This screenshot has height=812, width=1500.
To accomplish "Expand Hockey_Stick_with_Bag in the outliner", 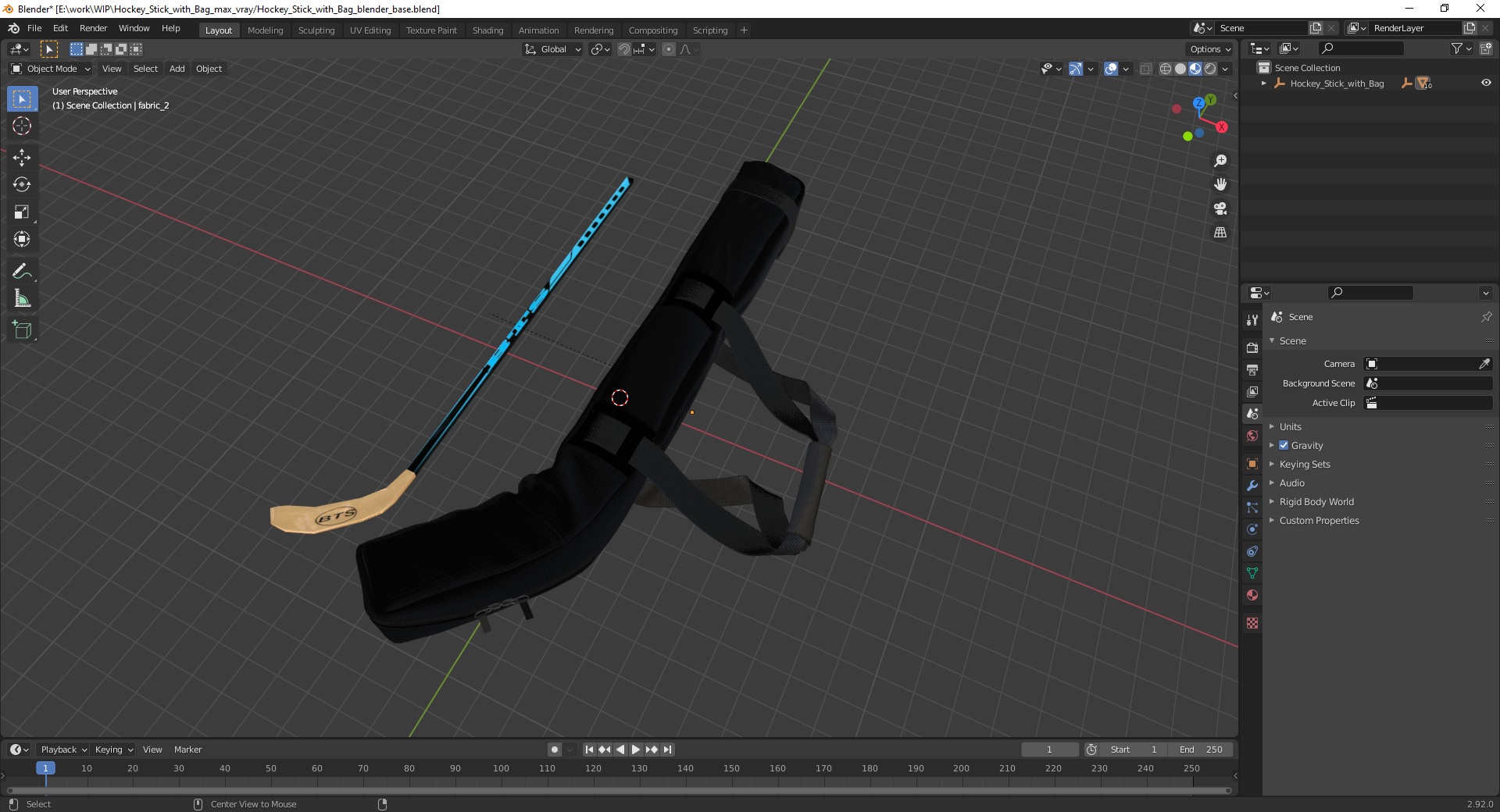I will 1263,83.
